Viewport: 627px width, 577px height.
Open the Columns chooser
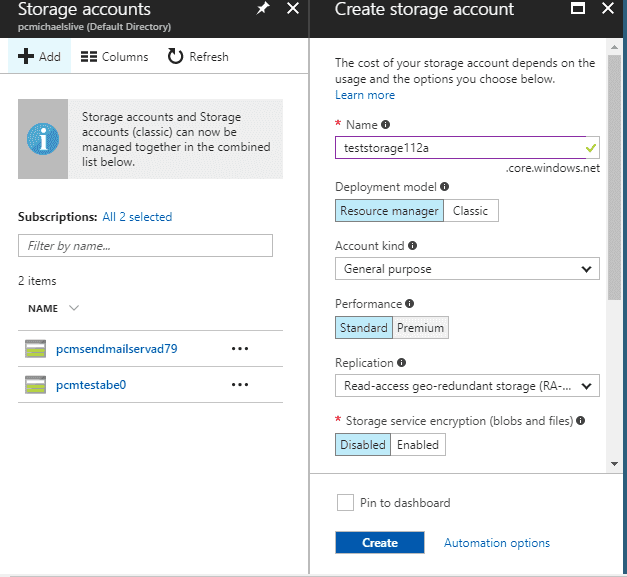click(x=114, y=57)
